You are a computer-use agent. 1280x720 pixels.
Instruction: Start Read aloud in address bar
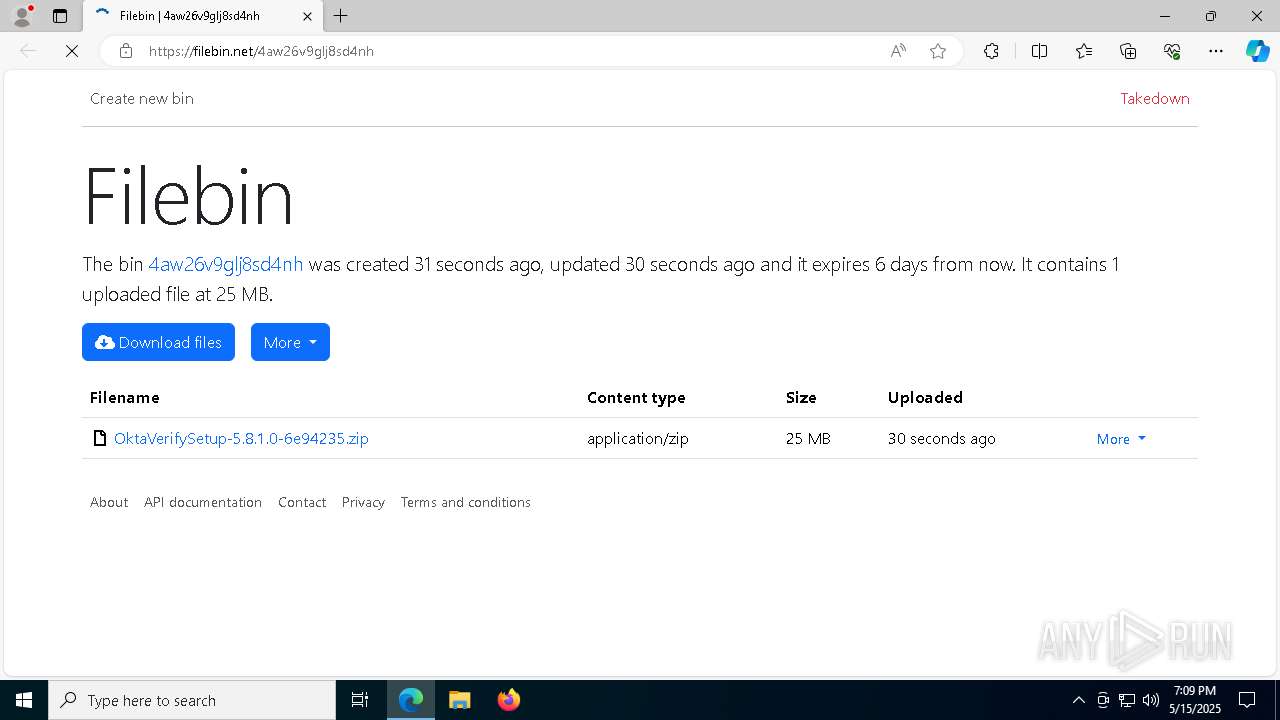click(x=898, y=51)
